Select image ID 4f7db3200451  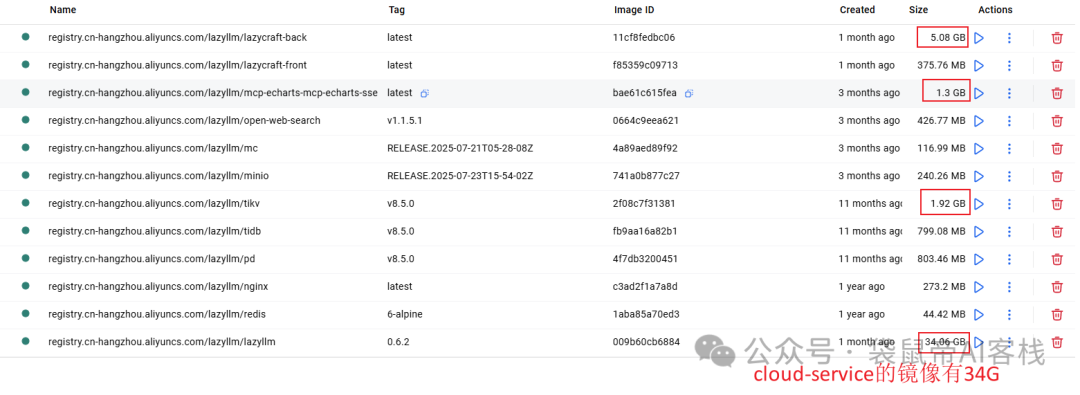(x=644, y=259)
